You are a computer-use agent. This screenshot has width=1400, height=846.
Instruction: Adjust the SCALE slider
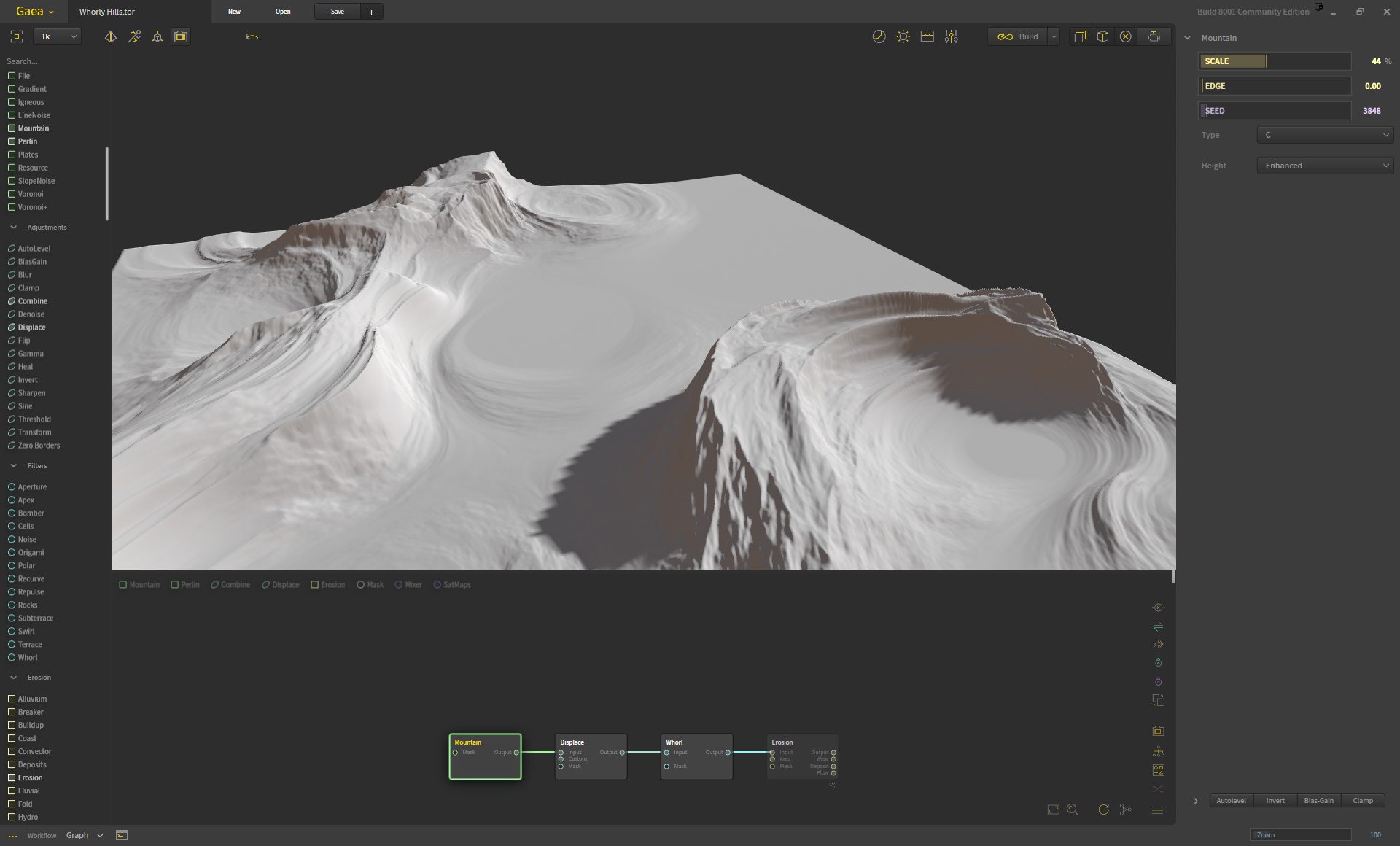click(1267, 61)
